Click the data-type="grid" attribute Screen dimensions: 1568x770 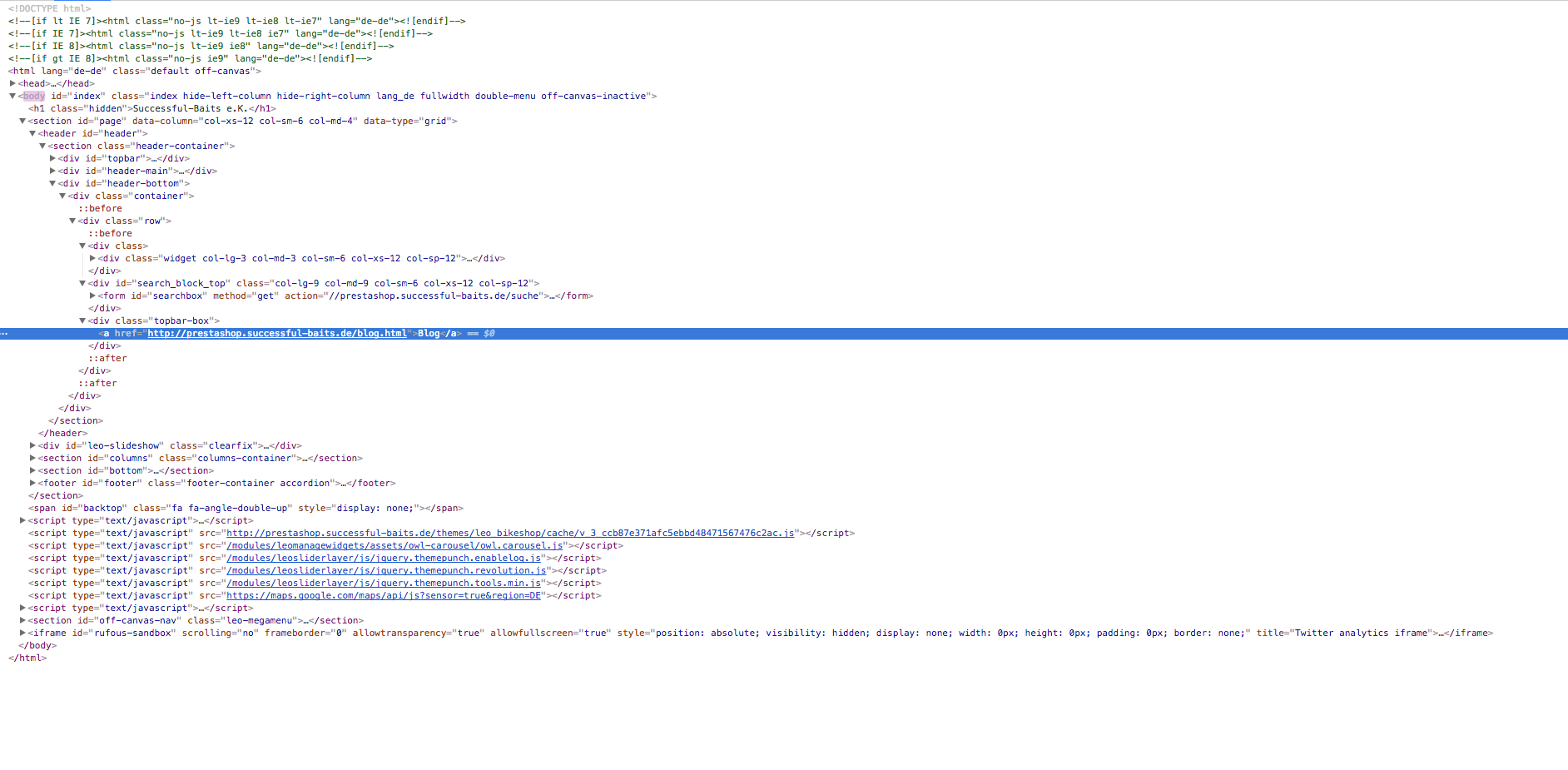tap(408, 121)
